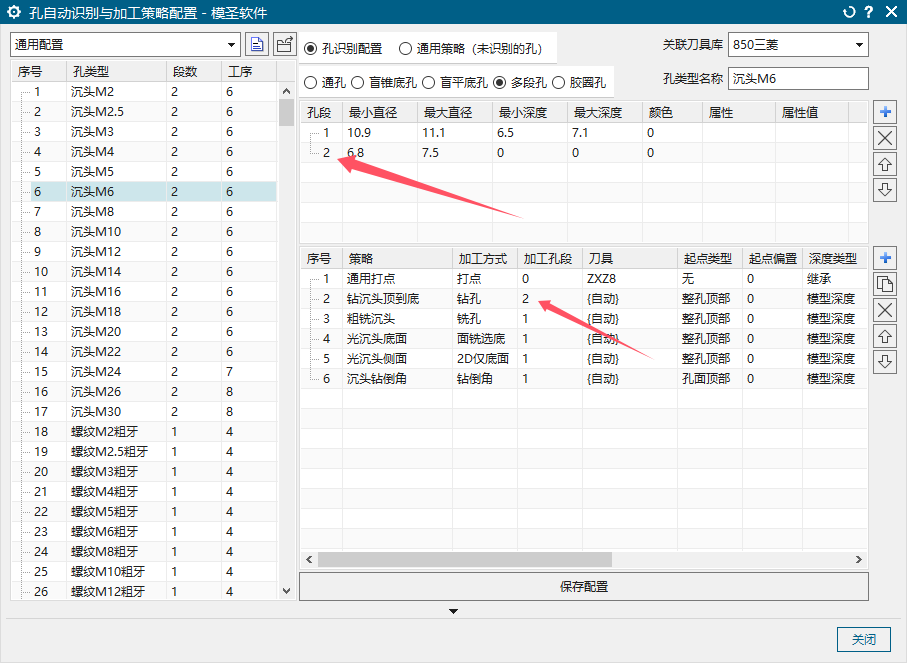Screen dimensions: 907x663
Task: Click hole list scrollbar up arrow
Action: coord(286,91)
